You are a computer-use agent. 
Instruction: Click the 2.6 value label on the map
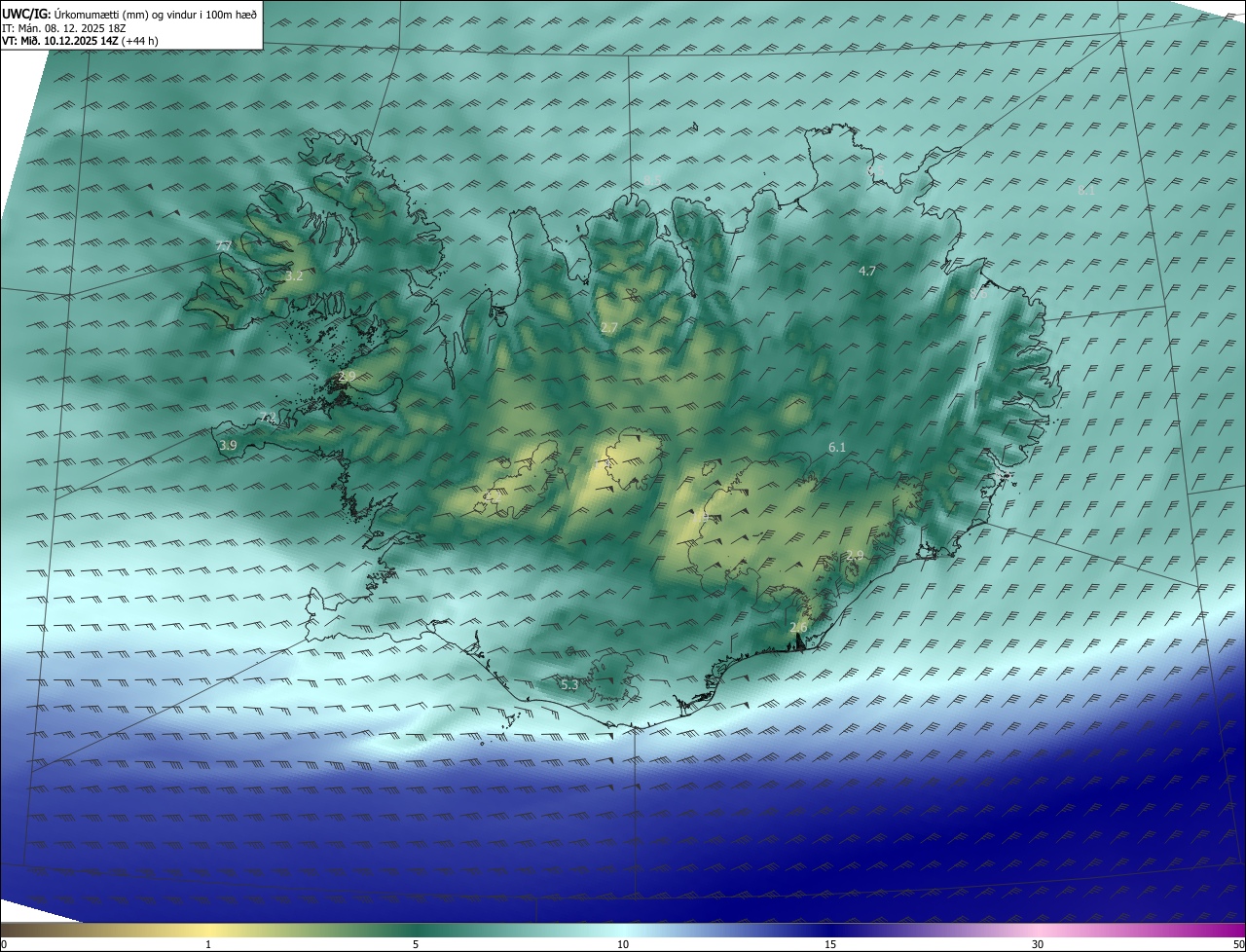coord(798,627)
